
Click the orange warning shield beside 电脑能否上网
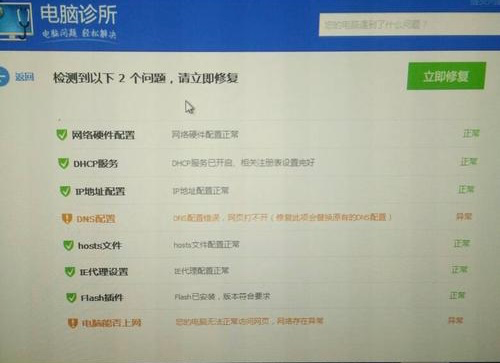72,323
